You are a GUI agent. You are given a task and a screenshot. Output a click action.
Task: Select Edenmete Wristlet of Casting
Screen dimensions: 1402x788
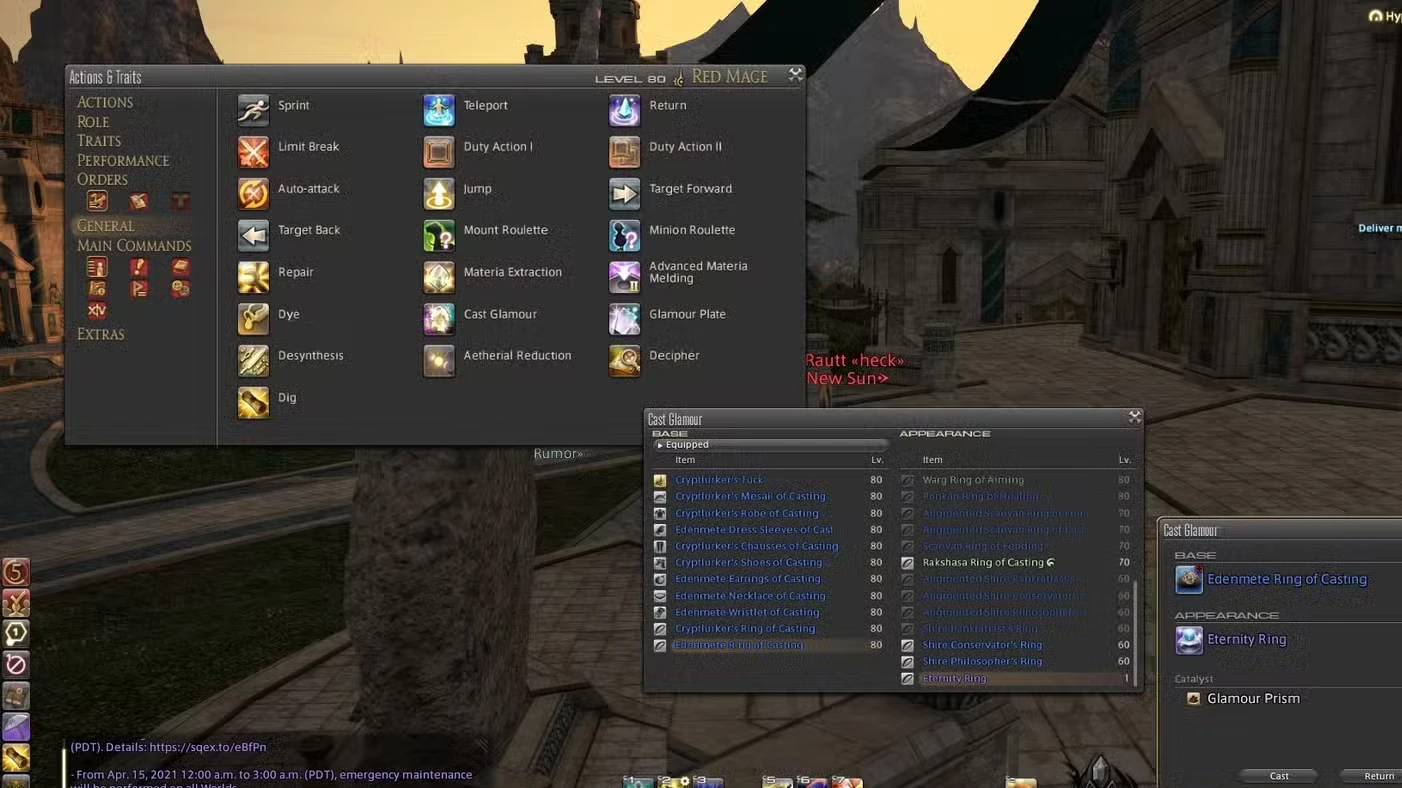(769, 612)
